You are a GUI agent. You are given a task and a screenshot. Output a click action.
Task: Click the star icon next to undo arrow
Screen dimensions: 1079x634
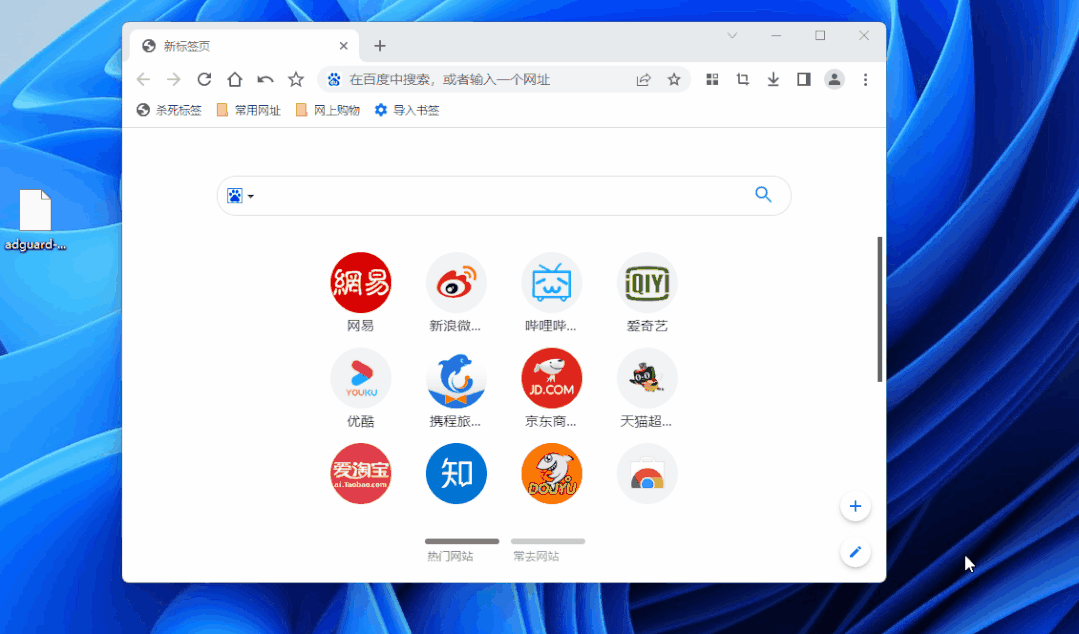(296, 79)
